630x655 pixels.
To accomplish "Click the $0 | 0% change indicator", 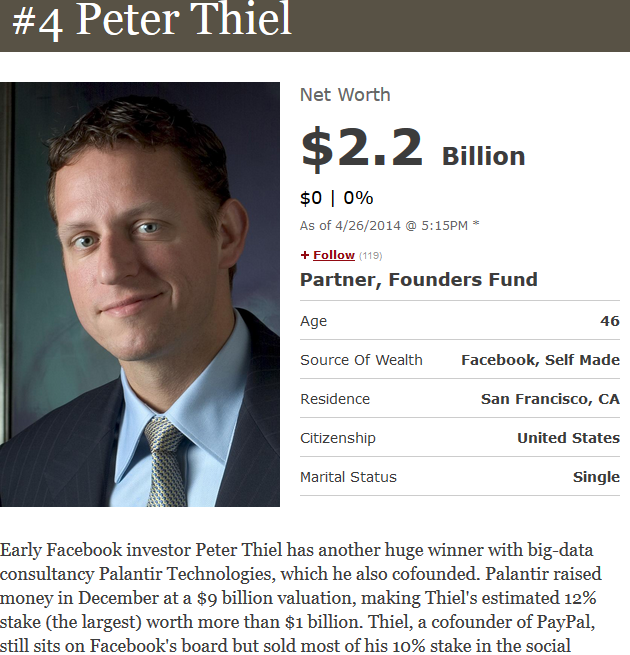I will pos(336,198).
